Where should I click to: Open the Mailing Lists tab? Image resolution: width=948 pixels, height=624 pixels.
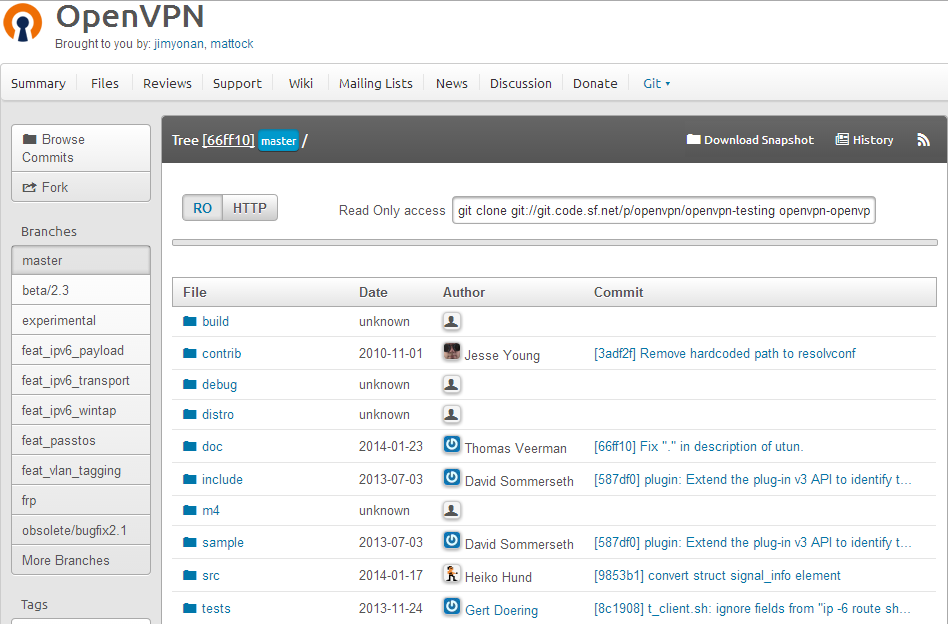click(x=375, y=83)
